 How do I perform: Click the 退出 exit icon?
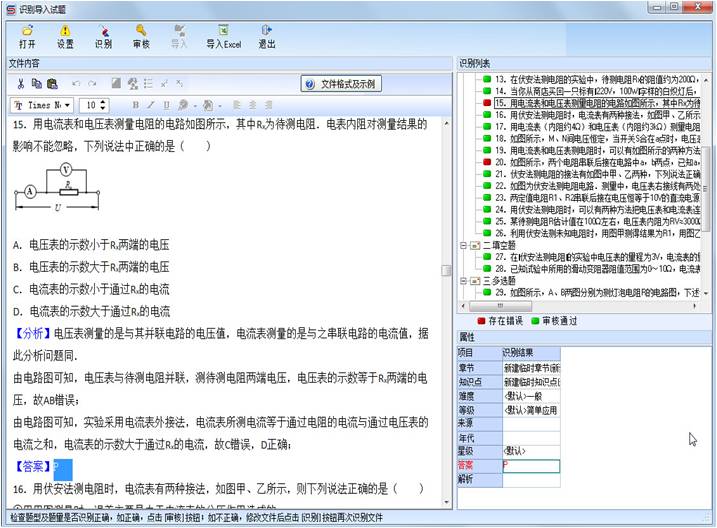tap(267, 37)
